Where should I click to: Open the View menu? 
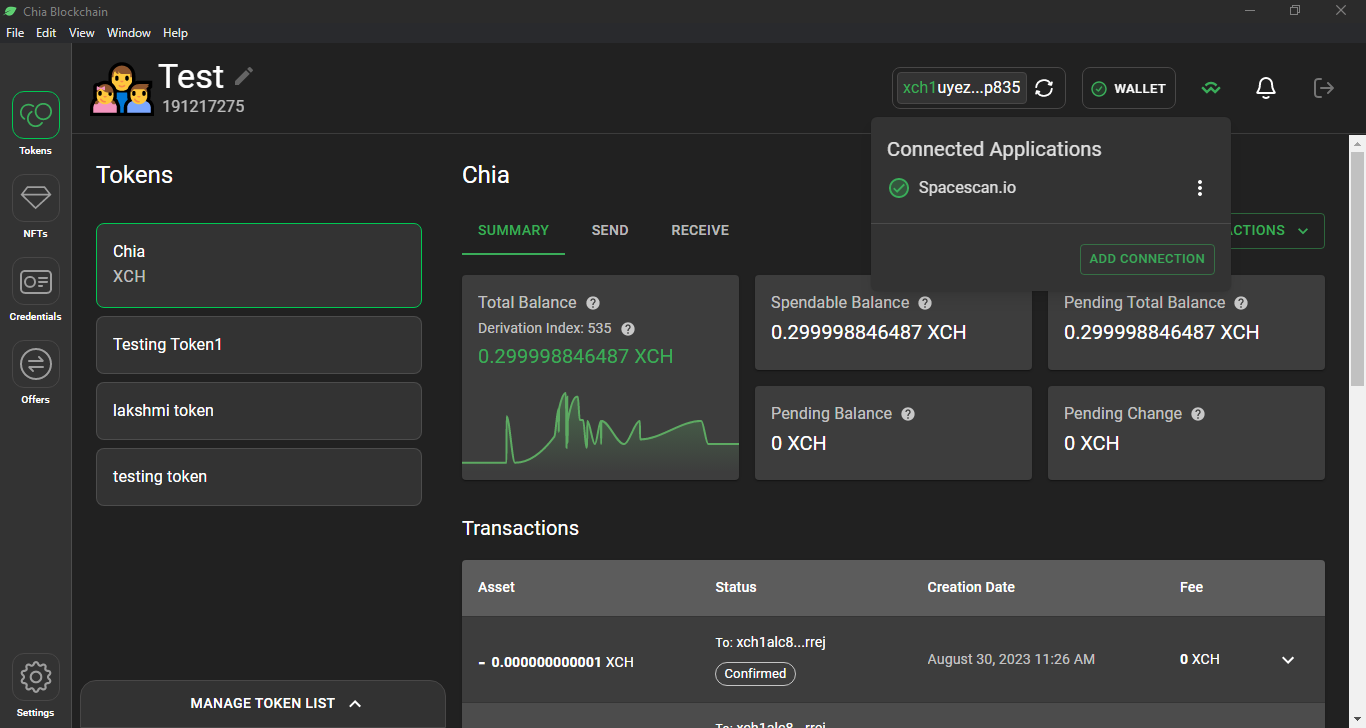click(82, 33)
